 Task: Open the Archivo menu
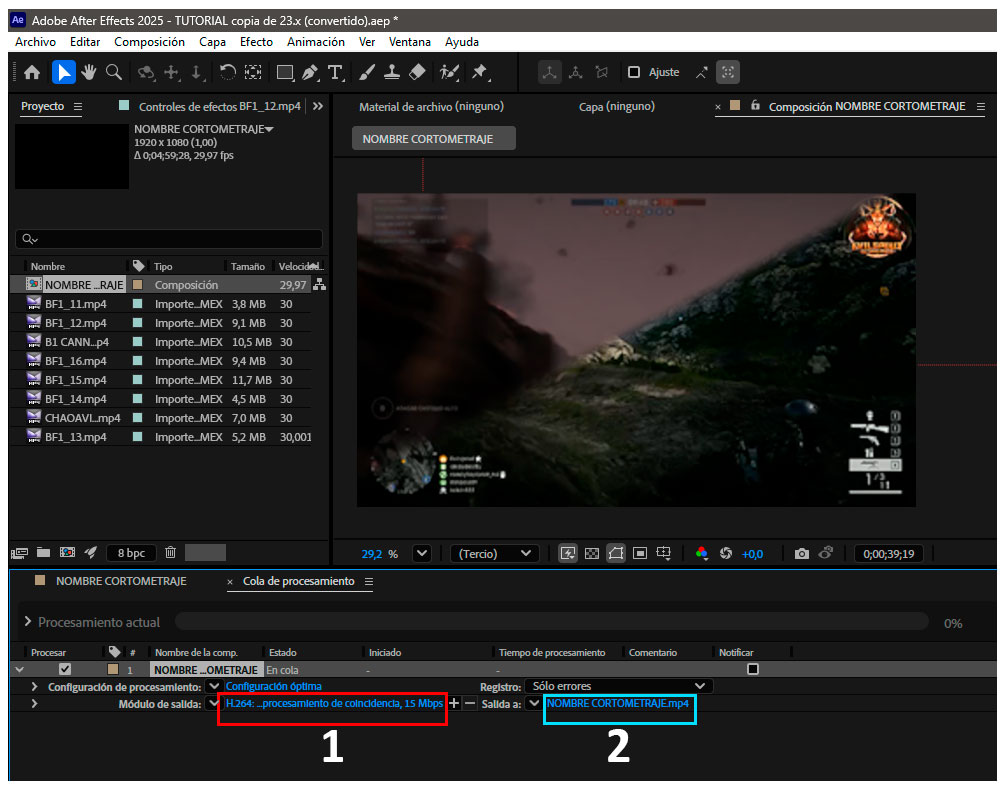point(35,42)
